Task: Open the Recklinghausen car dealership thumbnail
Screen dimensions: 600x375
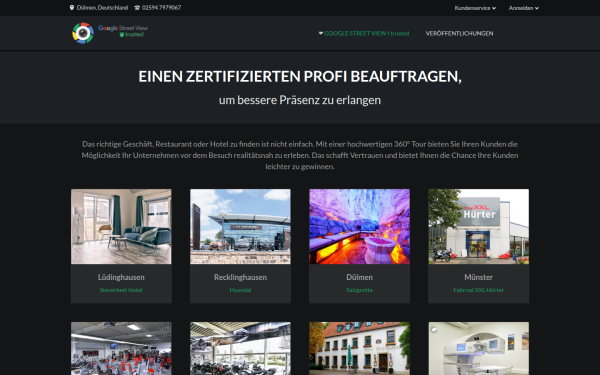Action: (x=240, y=227)
